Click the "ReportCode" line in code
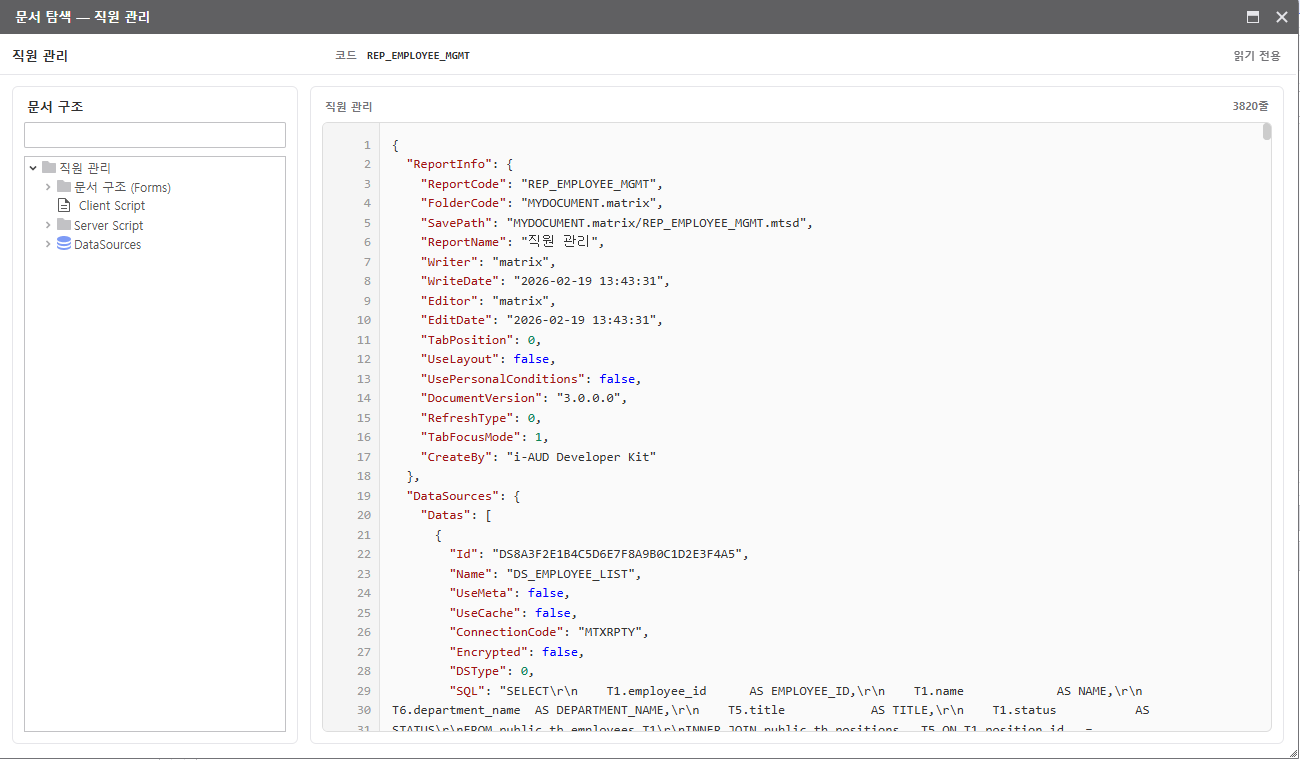The image size is (1300, 760). pyautogui.click(x=542, y=184)
